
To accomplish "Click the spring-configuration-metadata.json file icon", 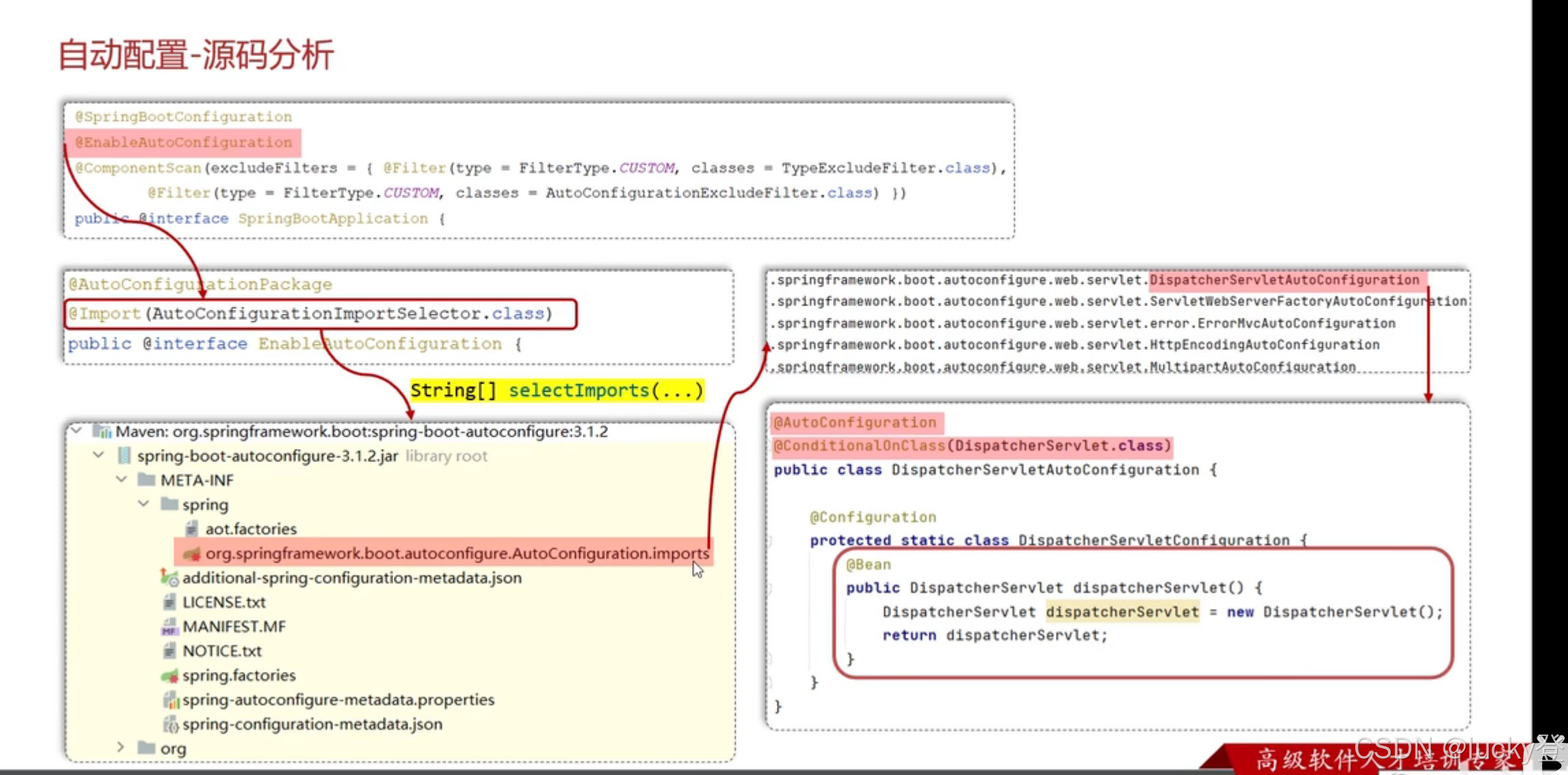I will click(170, 724).
